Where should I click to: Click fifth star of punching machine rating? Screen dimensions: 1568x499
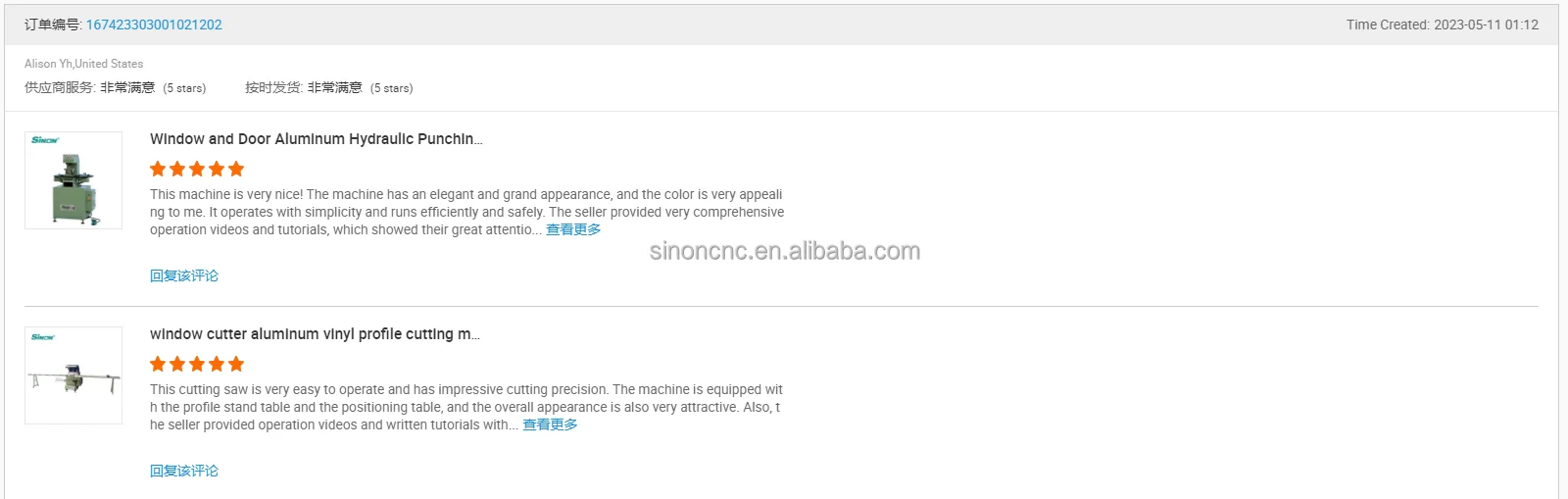[x=236, y=169]
